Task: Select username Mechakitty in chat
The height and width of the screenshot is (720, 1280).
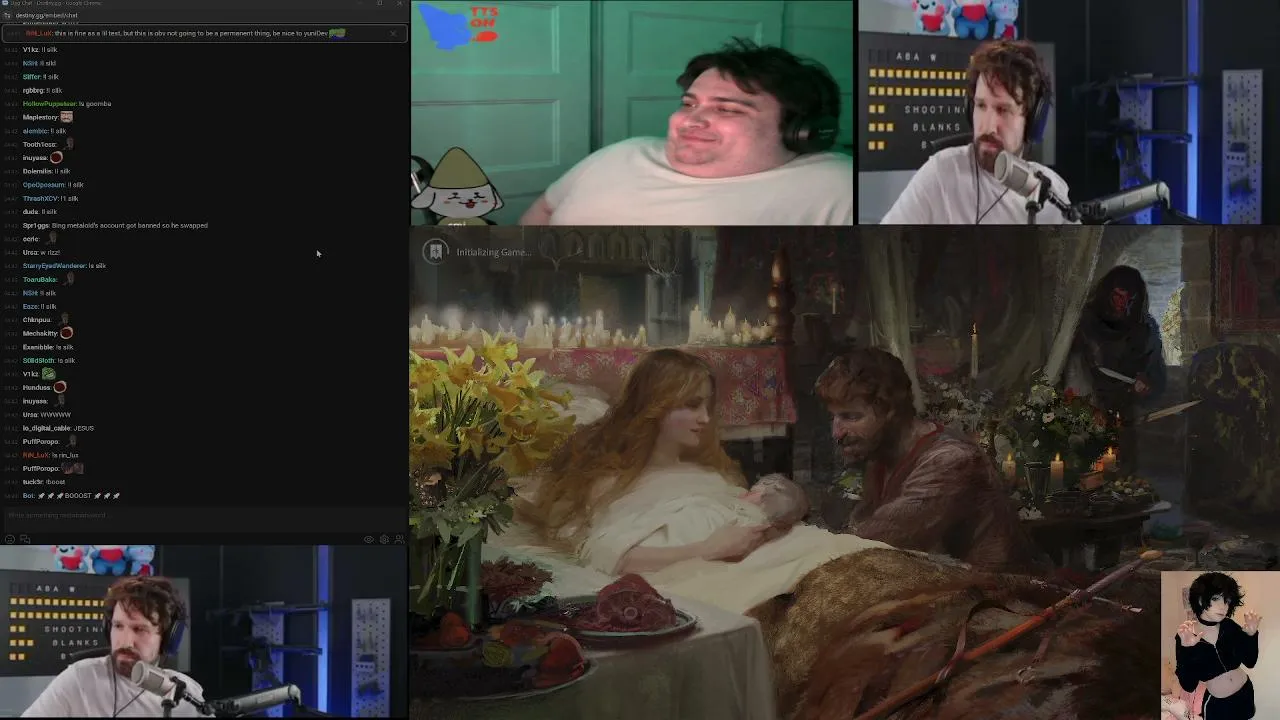Action: pyautogui.click(x=40, y=333)
